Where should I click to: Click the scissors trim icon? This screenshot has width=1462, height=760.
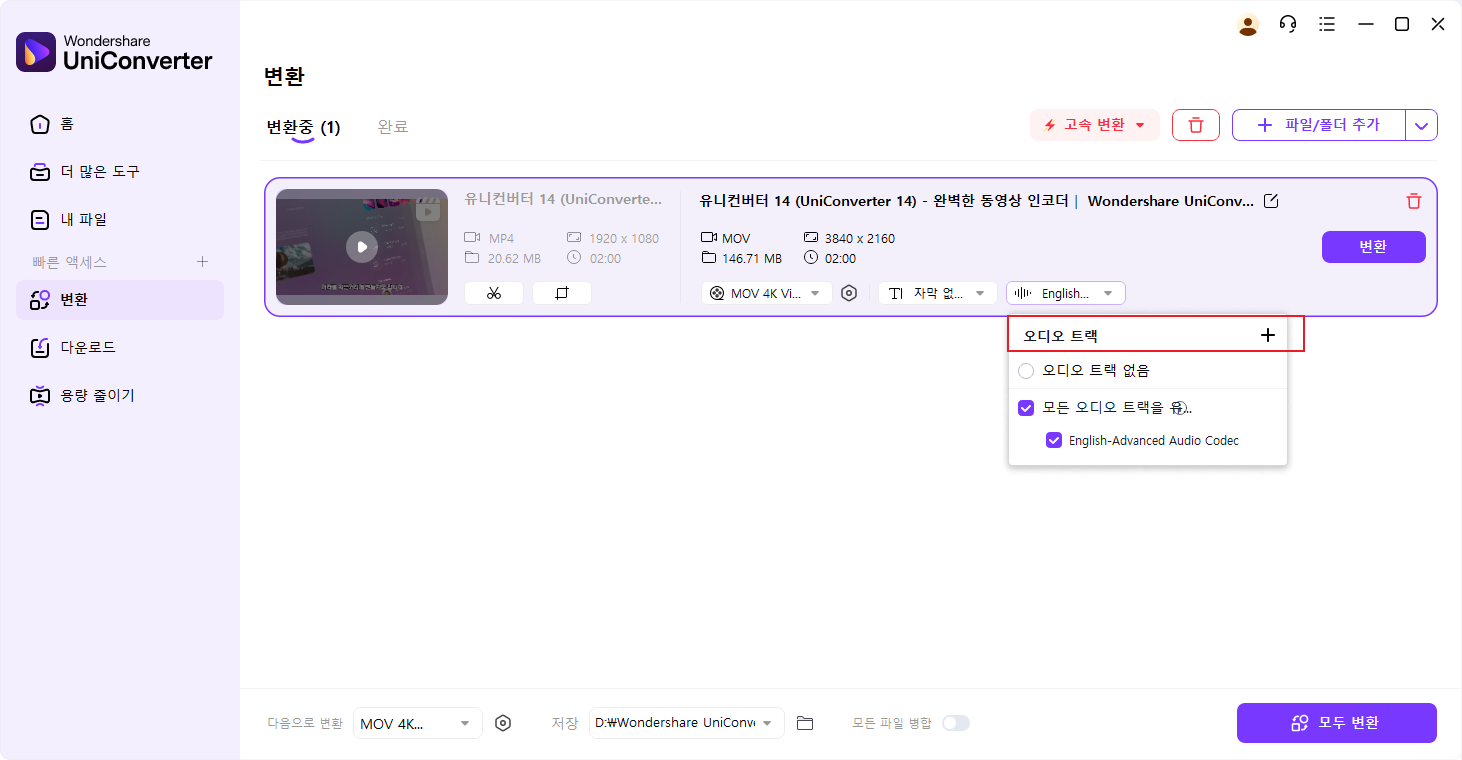493,293
